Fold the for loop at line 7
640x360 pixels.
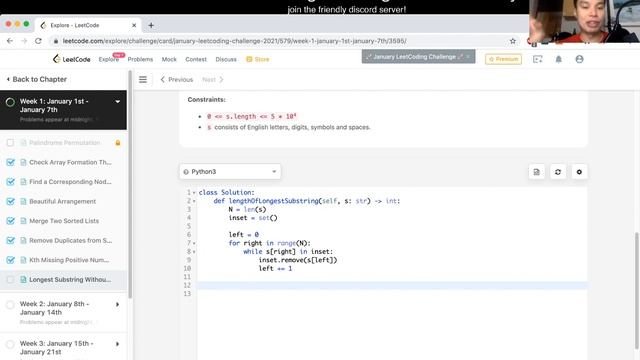194,243
